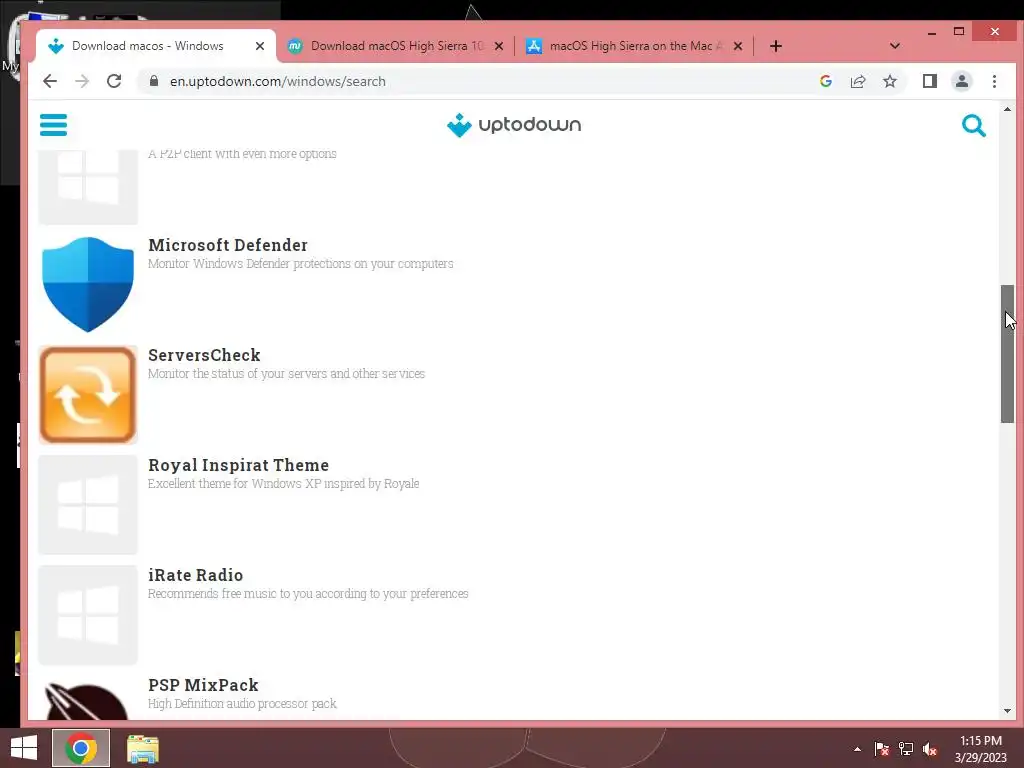Click the ServersCheck orange arrows thumbnail
This screenshot has width=1024, height=768.
pos(88,395)
